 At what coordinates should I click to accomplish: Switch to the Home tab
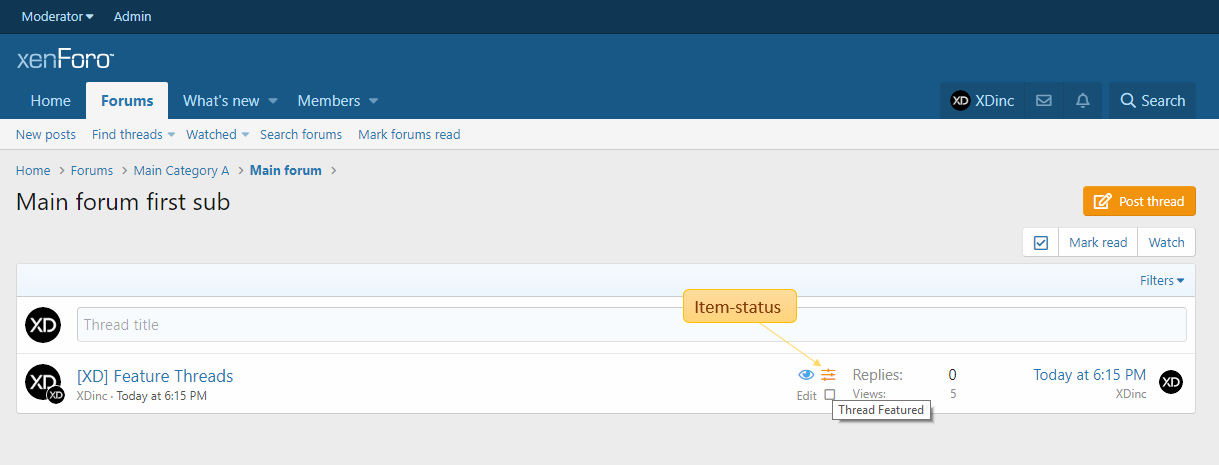pyautogui.click(x=50, y=101)
